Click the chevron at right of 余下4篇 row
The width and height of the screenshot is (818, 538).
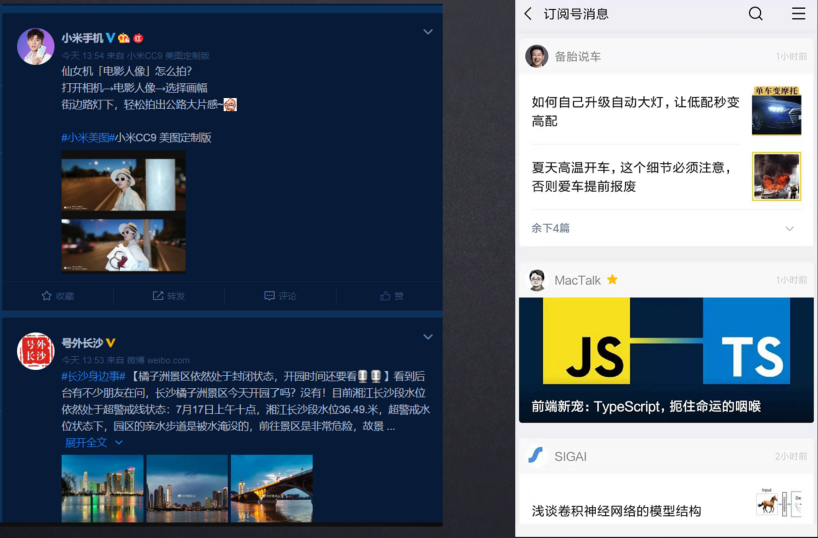[789, 229]
